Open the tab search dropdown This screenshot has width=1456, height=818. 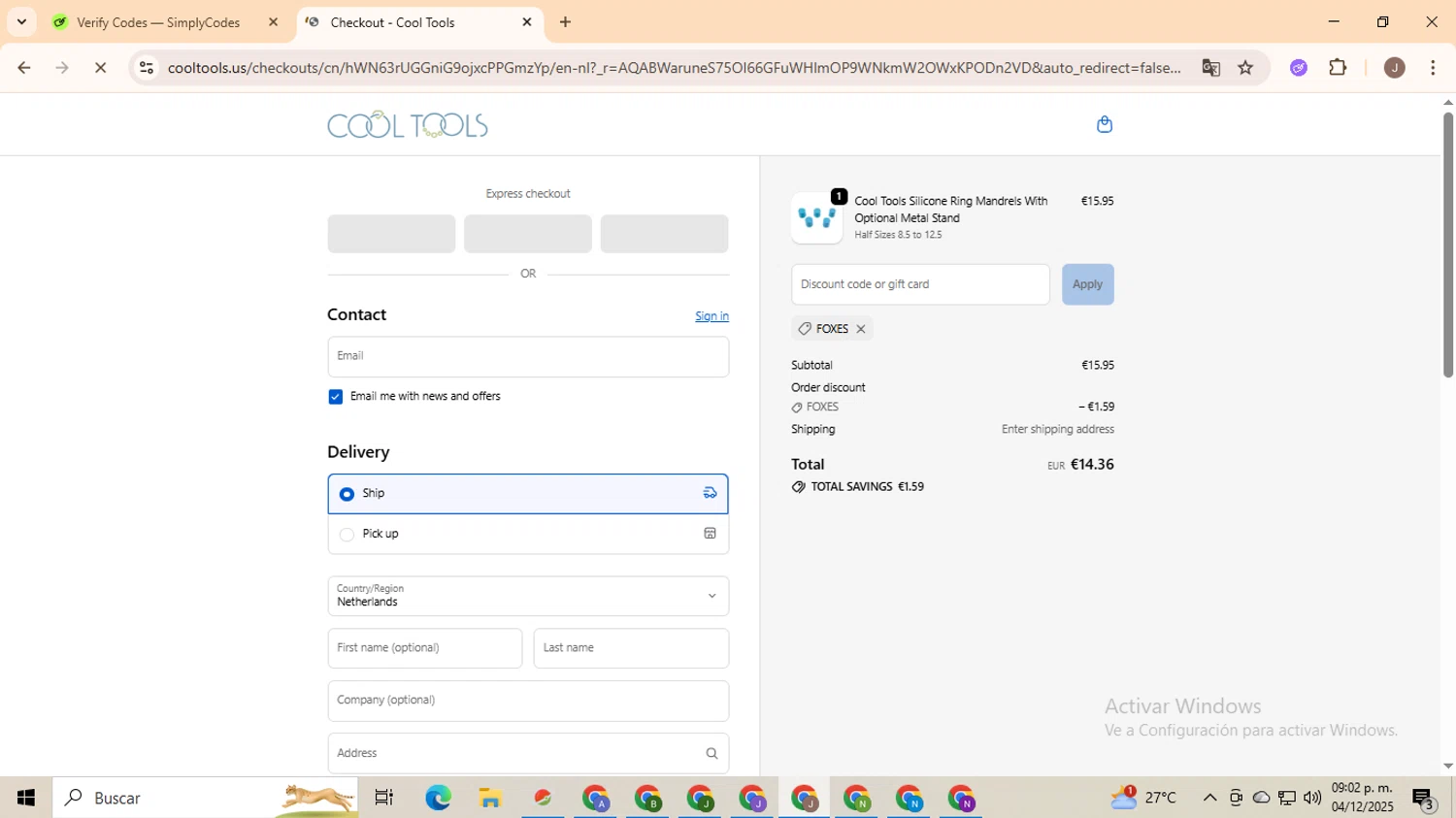coord(21,21)
